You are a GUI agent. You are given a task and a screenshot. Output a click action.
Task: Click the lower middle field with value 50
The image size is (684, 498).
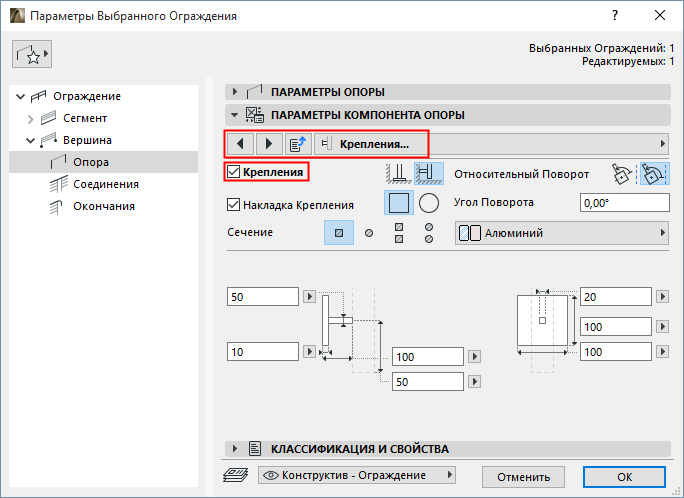pyautogui.click(x=428, y=382)
